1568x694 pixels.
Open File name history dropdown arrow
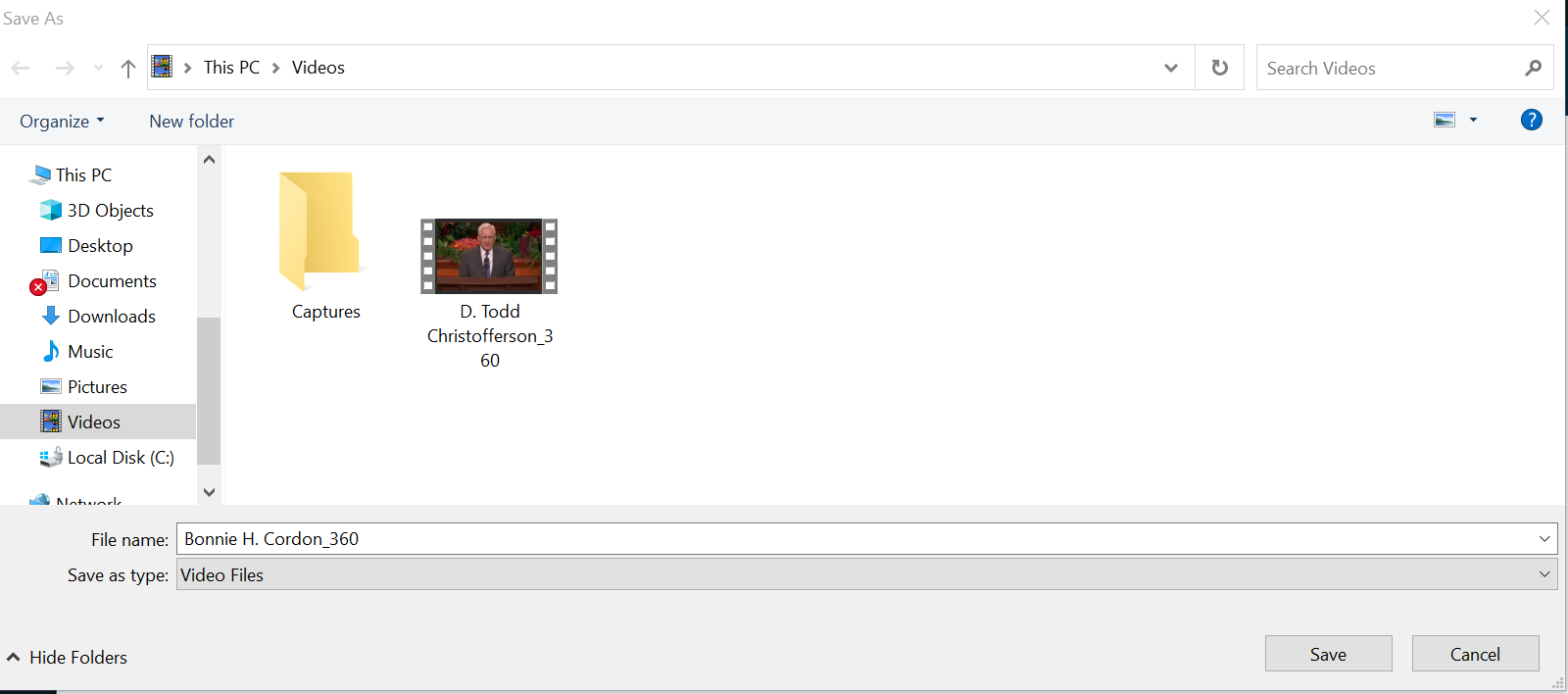tap(1544, 539)
